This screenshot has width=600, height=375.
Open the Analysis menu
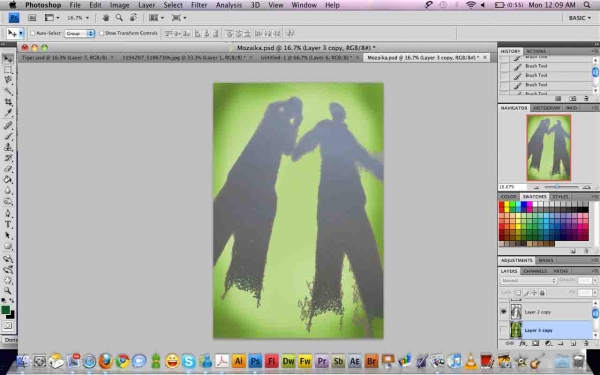229,5
